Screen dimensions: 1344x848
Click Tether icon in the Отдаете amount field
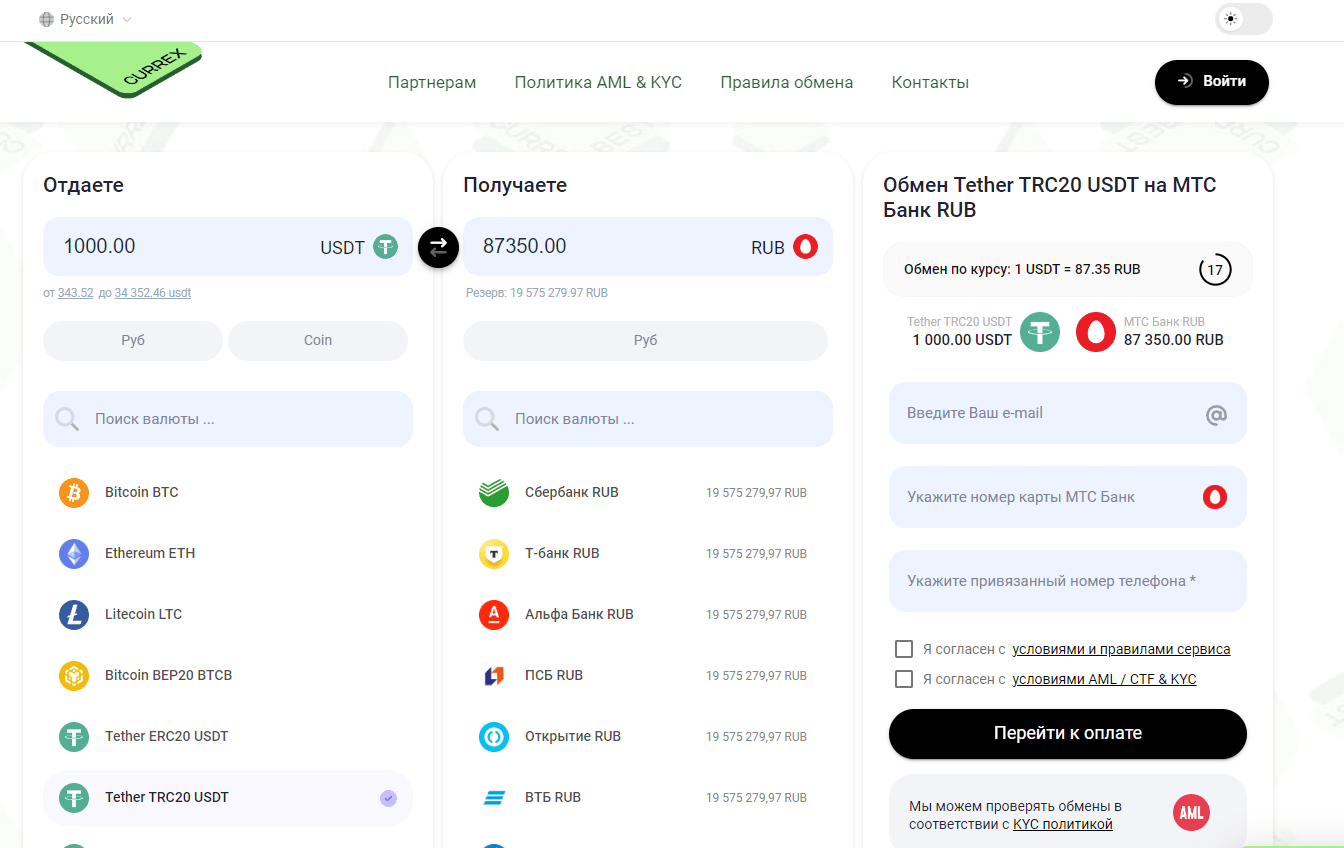click(x=386, y=246)
